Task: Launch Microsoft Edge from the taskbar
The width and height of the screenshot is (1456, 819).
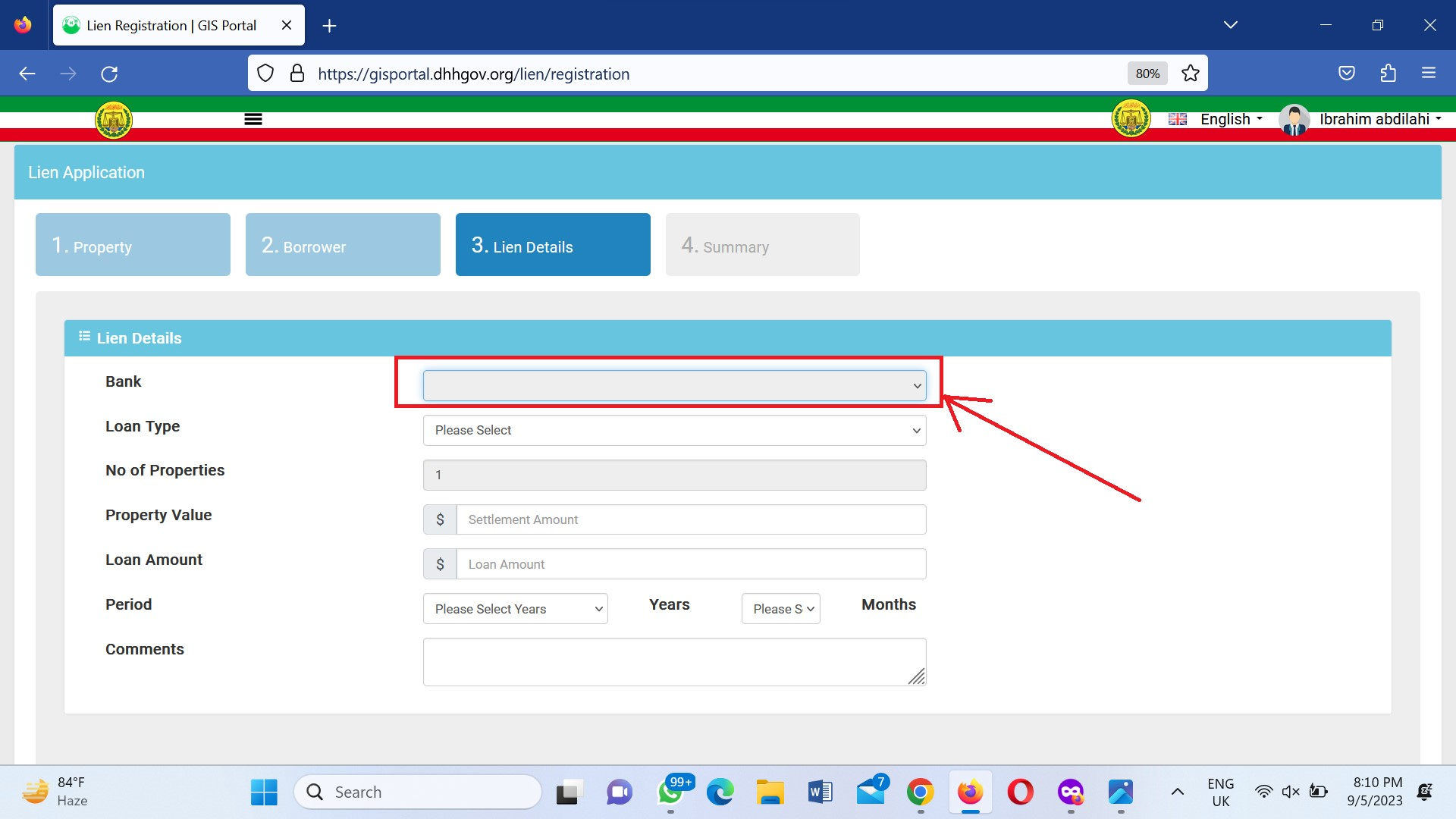Action: click(720, 792)
